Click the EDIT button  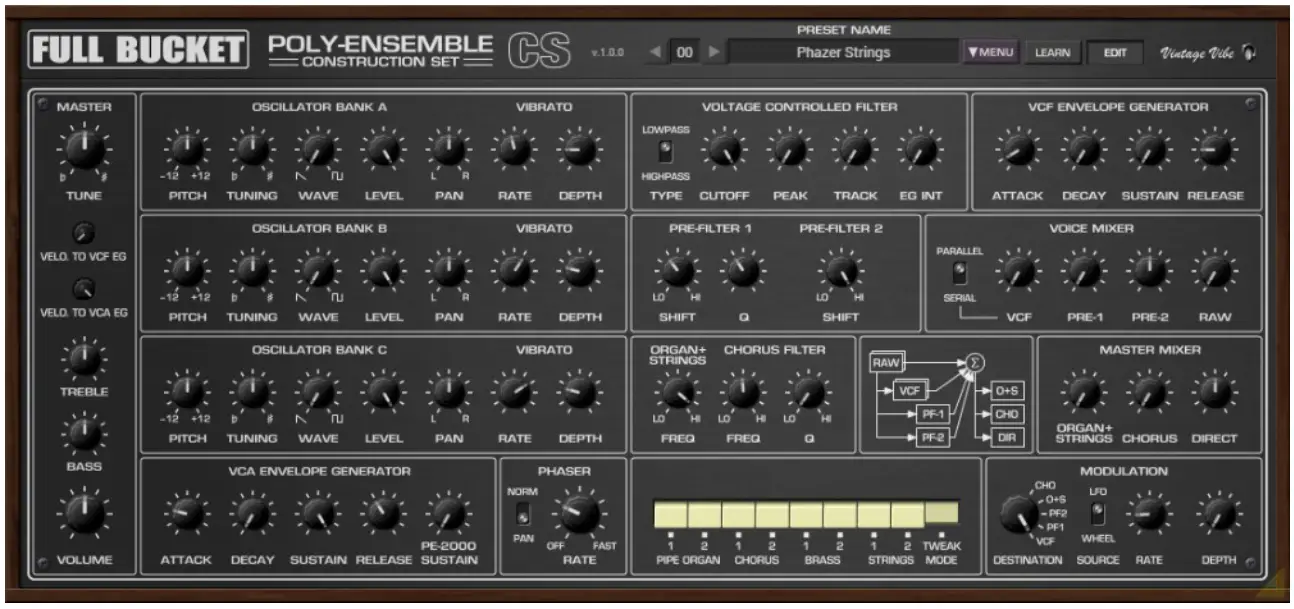[x=1113, y=52]
